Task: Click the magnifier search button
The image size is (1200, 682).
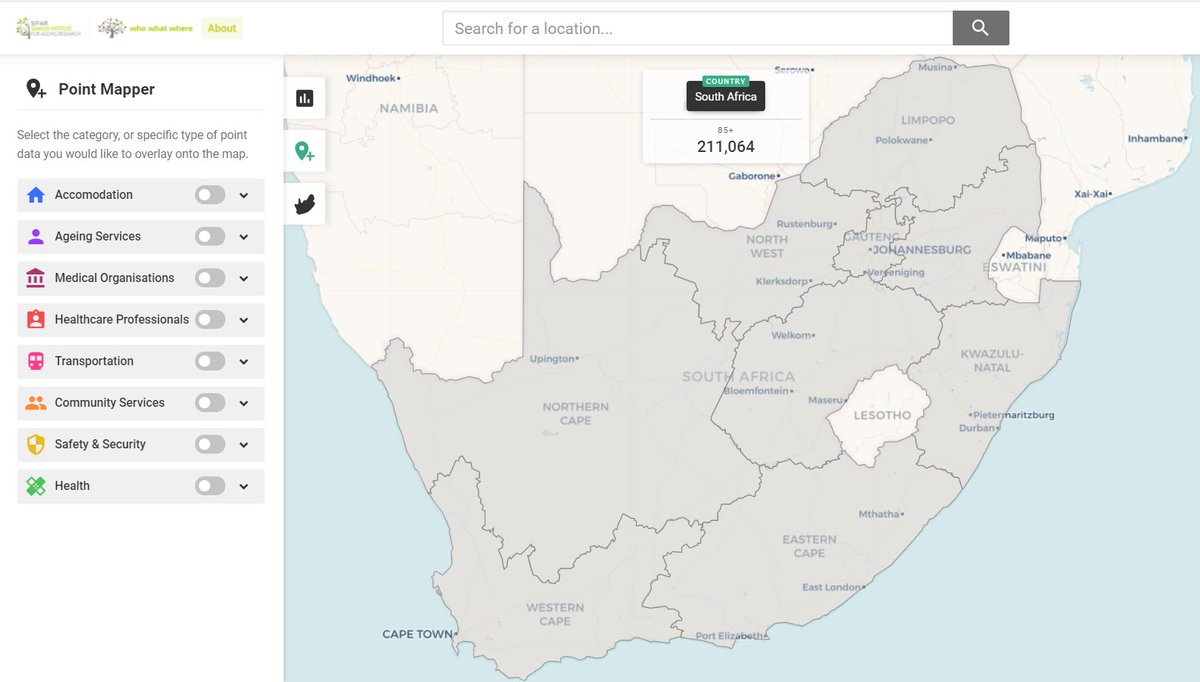Action: tap(980, 28)
